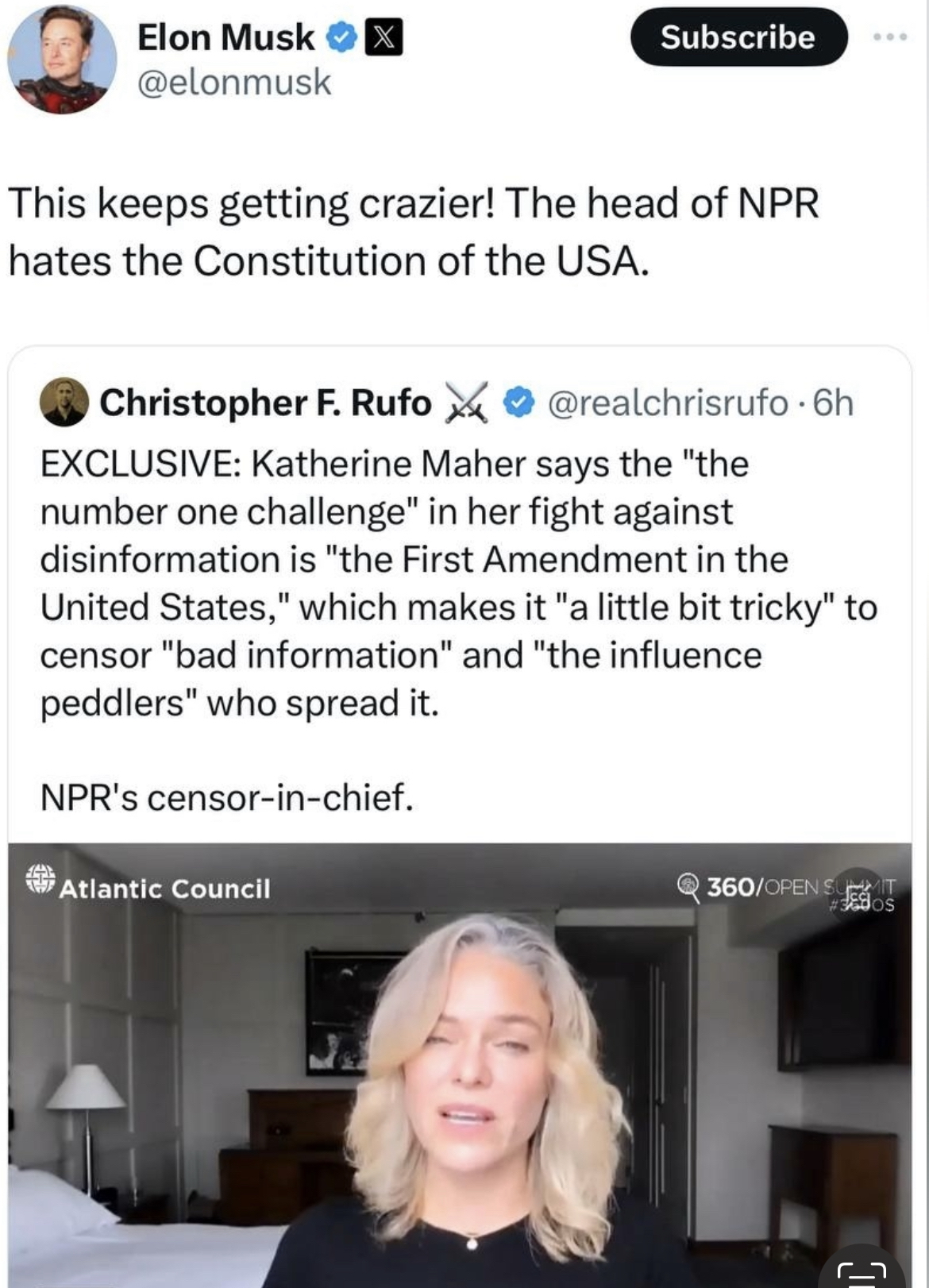Tap the crossed swords emoji by Rufo's name
This screenshot has height=1288, width=929.
(x=466, y=403)
